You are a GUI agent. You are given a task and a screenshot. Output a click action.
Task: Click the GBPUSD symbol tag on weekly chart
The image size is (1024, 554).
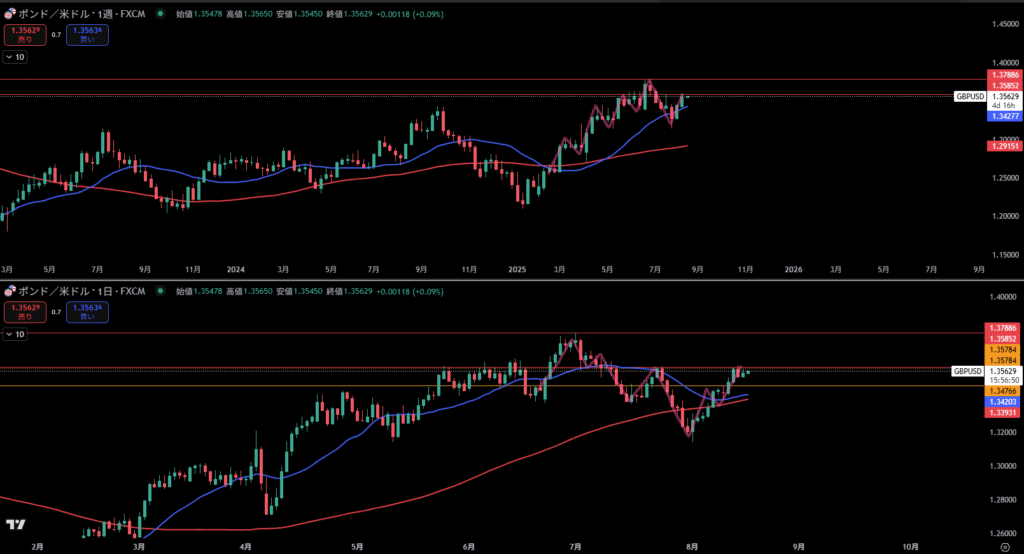pos(970,96)
